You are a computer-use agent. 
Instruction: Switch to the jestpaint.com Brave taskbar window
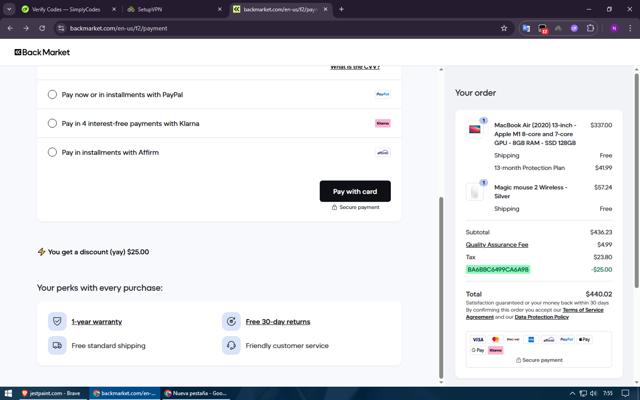tap(52, 393)
